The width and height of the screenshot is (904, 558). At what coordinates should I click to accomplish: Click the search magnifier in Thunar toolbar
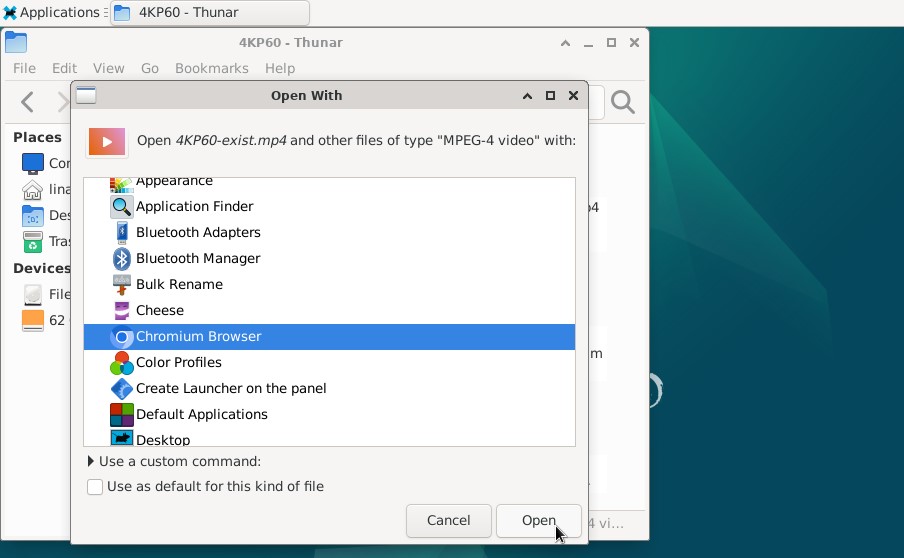tap(622, 102)
